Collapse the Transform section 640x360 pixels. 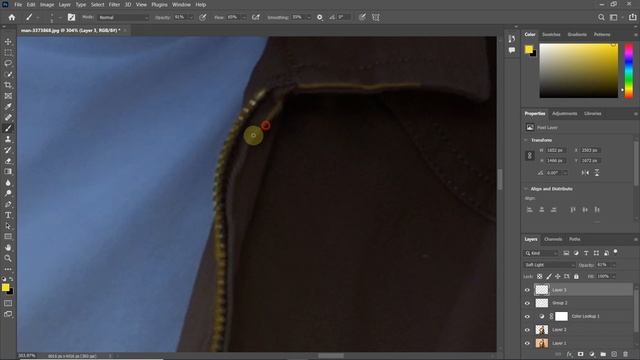point(526,140)
